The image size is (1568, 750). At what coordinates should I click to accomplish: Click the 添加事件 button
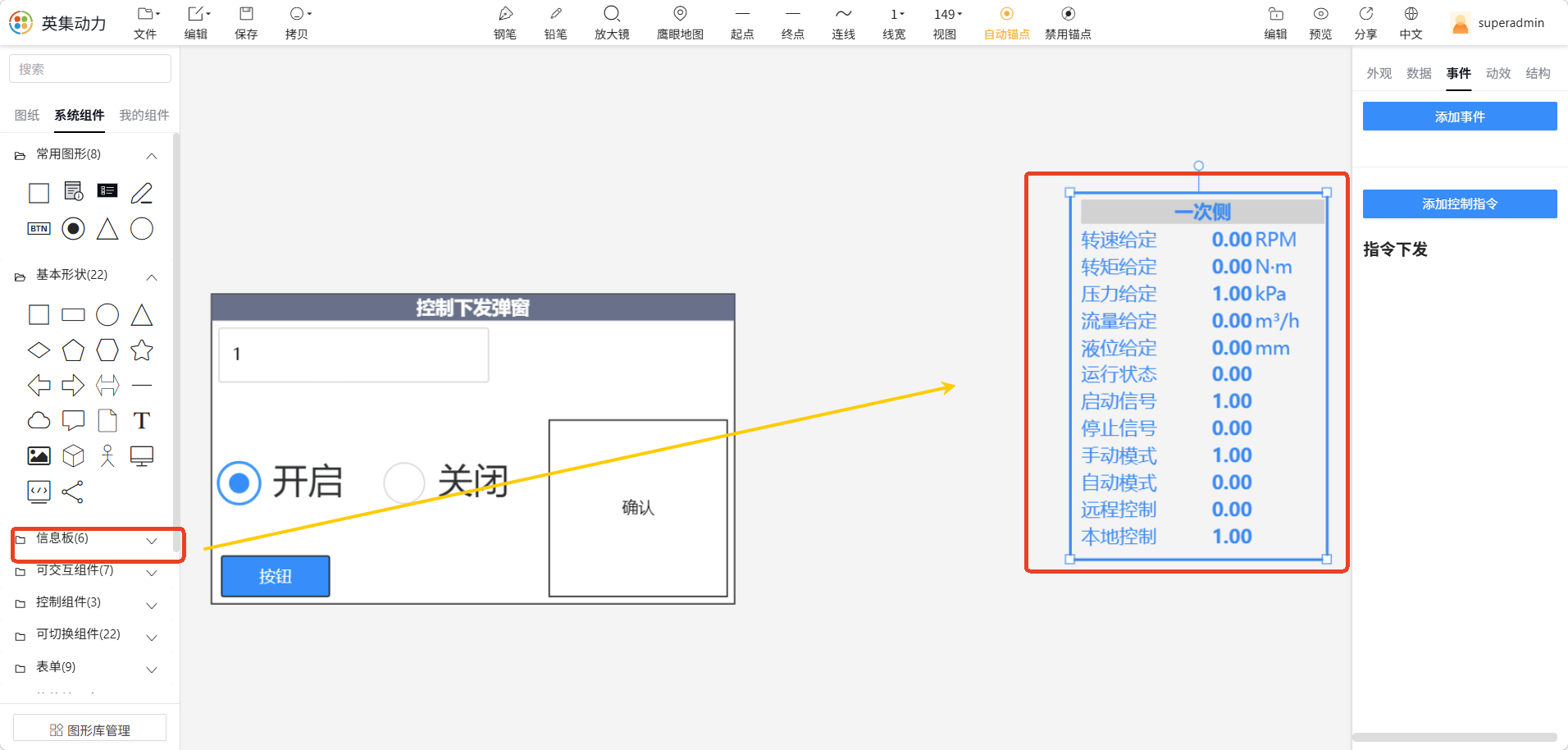click(x=1460, y=117)
